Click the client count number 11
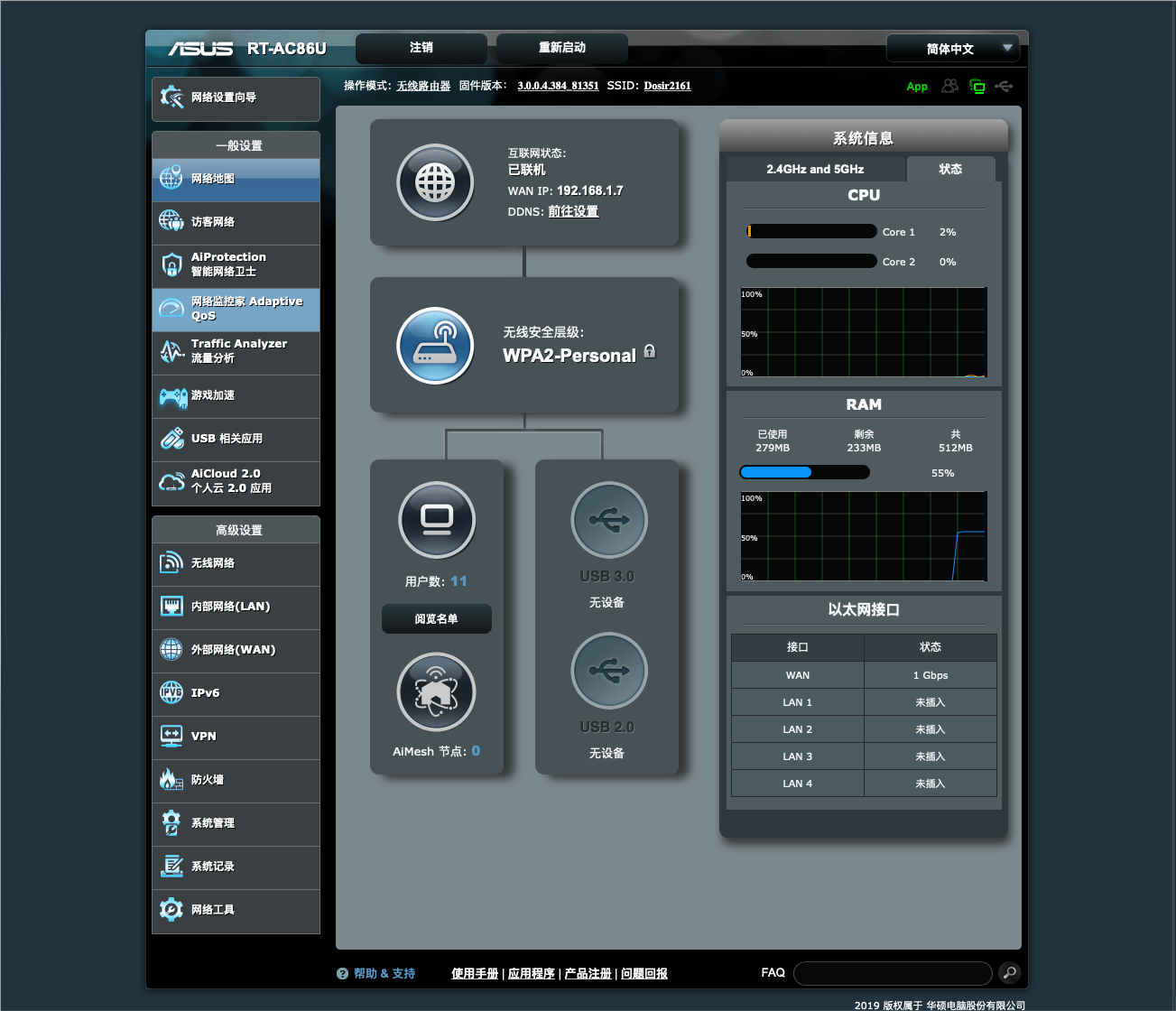Viewport: 1176px width, 1011px height. tap(459, 581)
